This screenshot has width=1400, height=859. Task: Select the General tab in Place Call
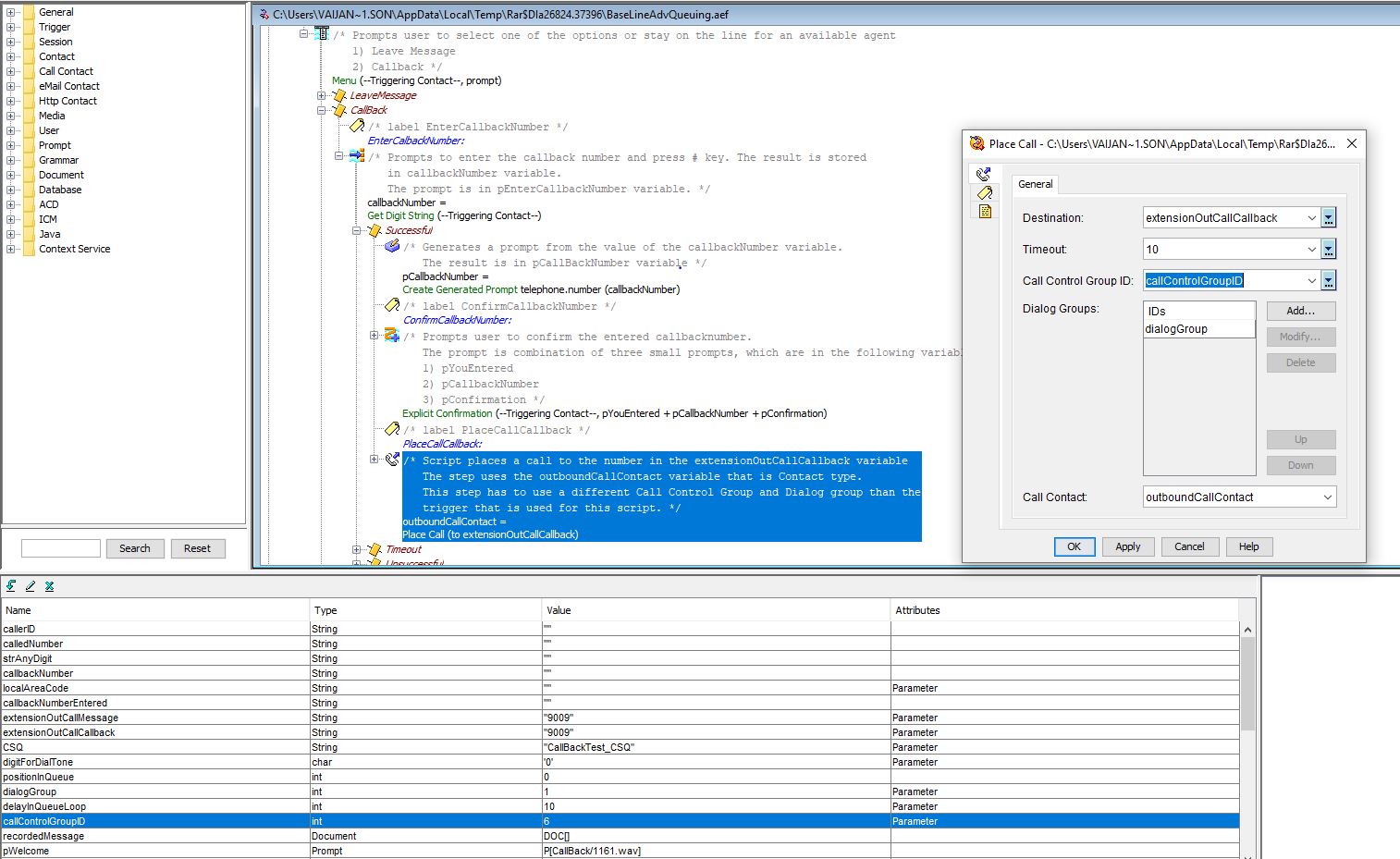pos(1035,184)
